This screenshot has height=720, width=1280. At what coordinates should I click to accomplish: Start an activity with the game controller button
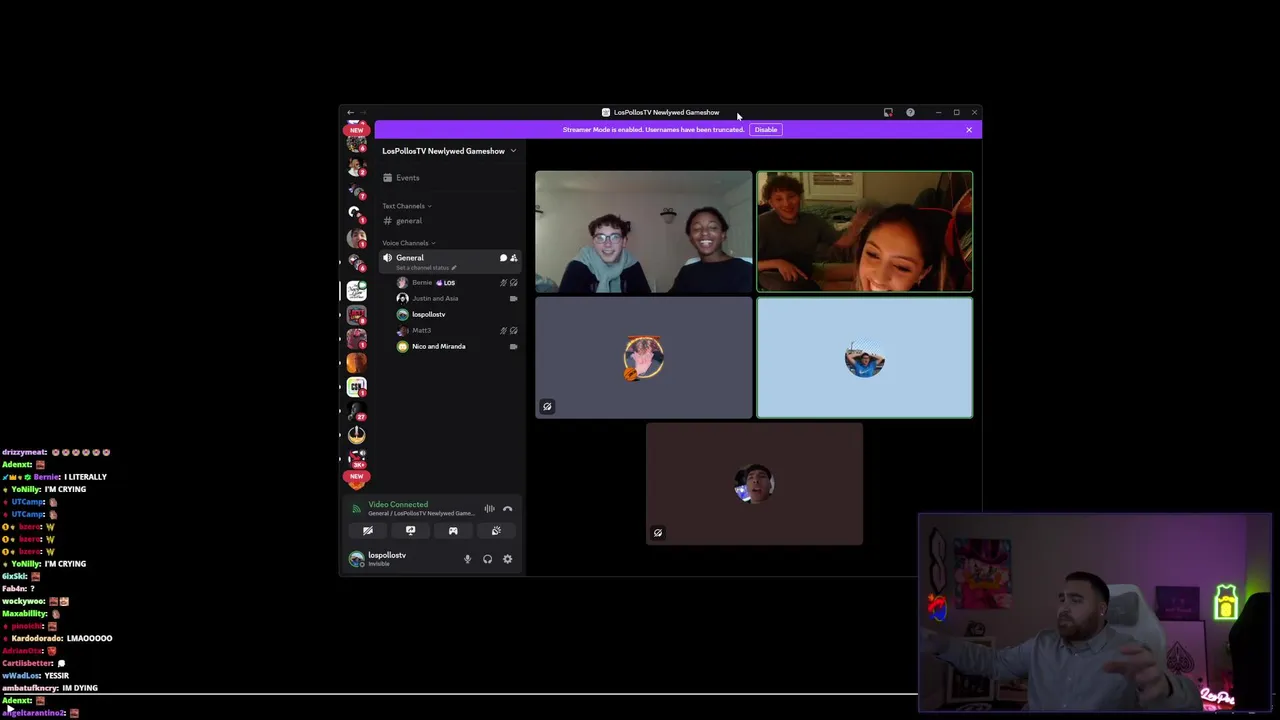click(x=453, y=531)
